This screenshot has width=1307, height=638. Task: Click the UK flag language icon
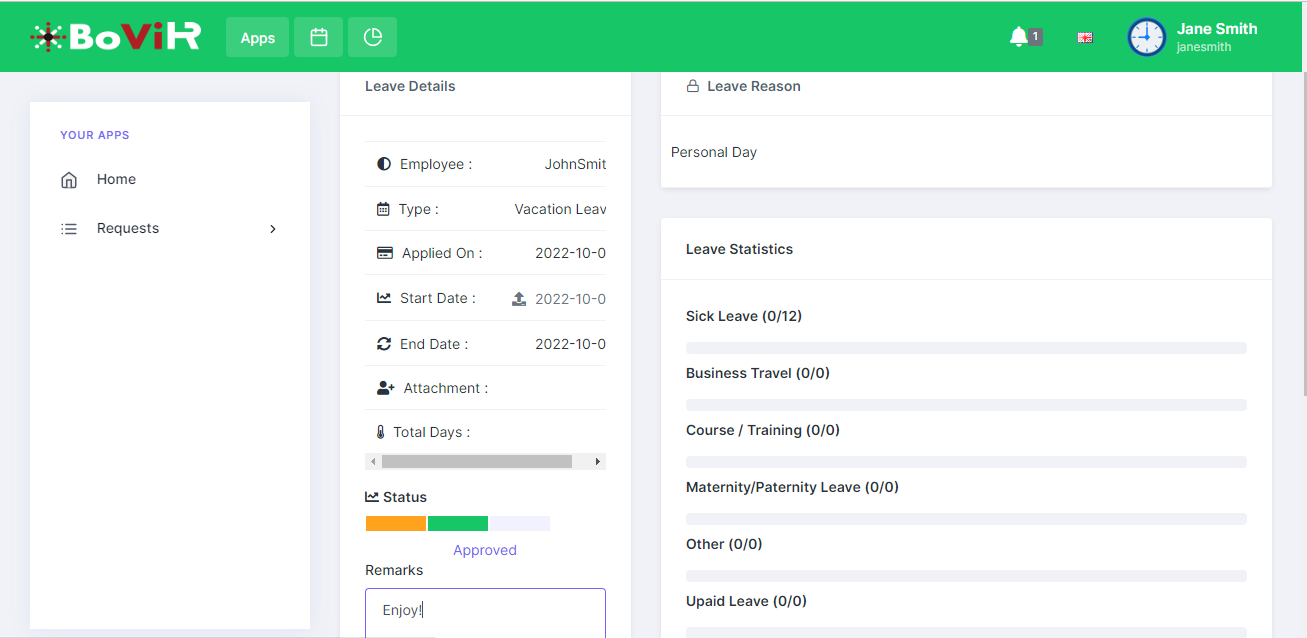click(1085, 38)
